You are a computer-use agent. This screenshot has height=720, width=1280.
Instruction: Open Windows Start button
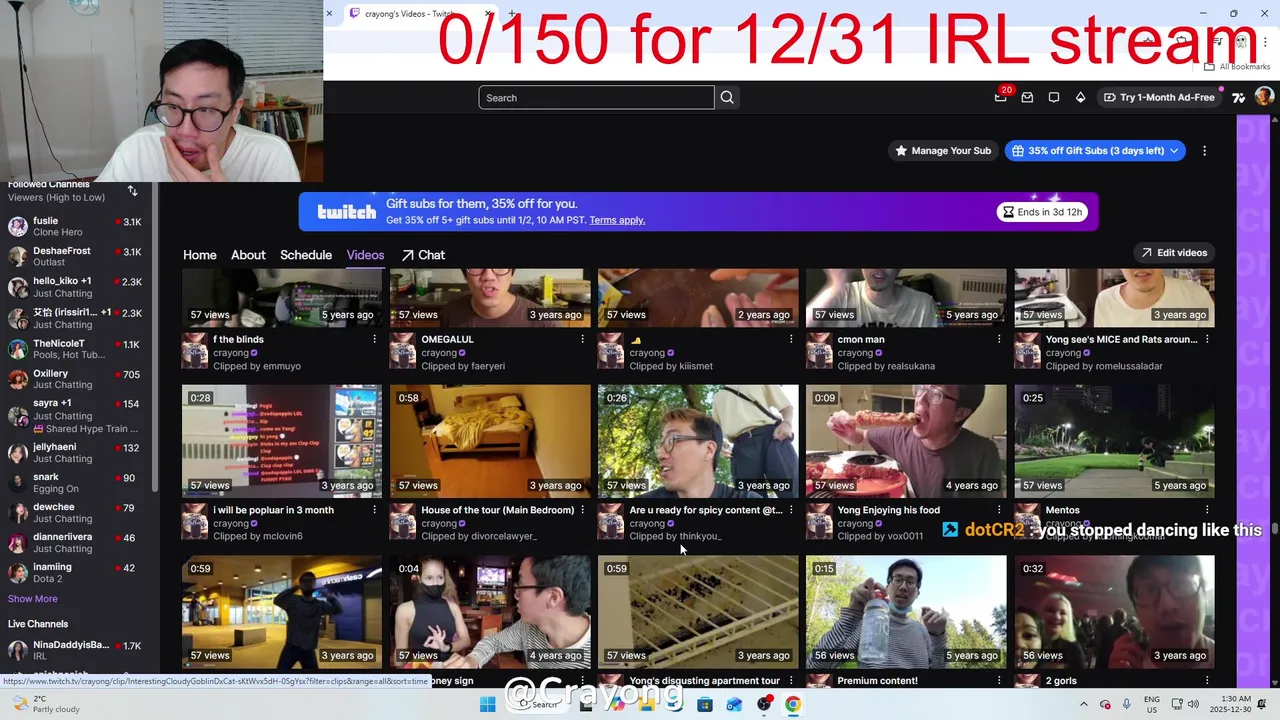click(487, 704)
